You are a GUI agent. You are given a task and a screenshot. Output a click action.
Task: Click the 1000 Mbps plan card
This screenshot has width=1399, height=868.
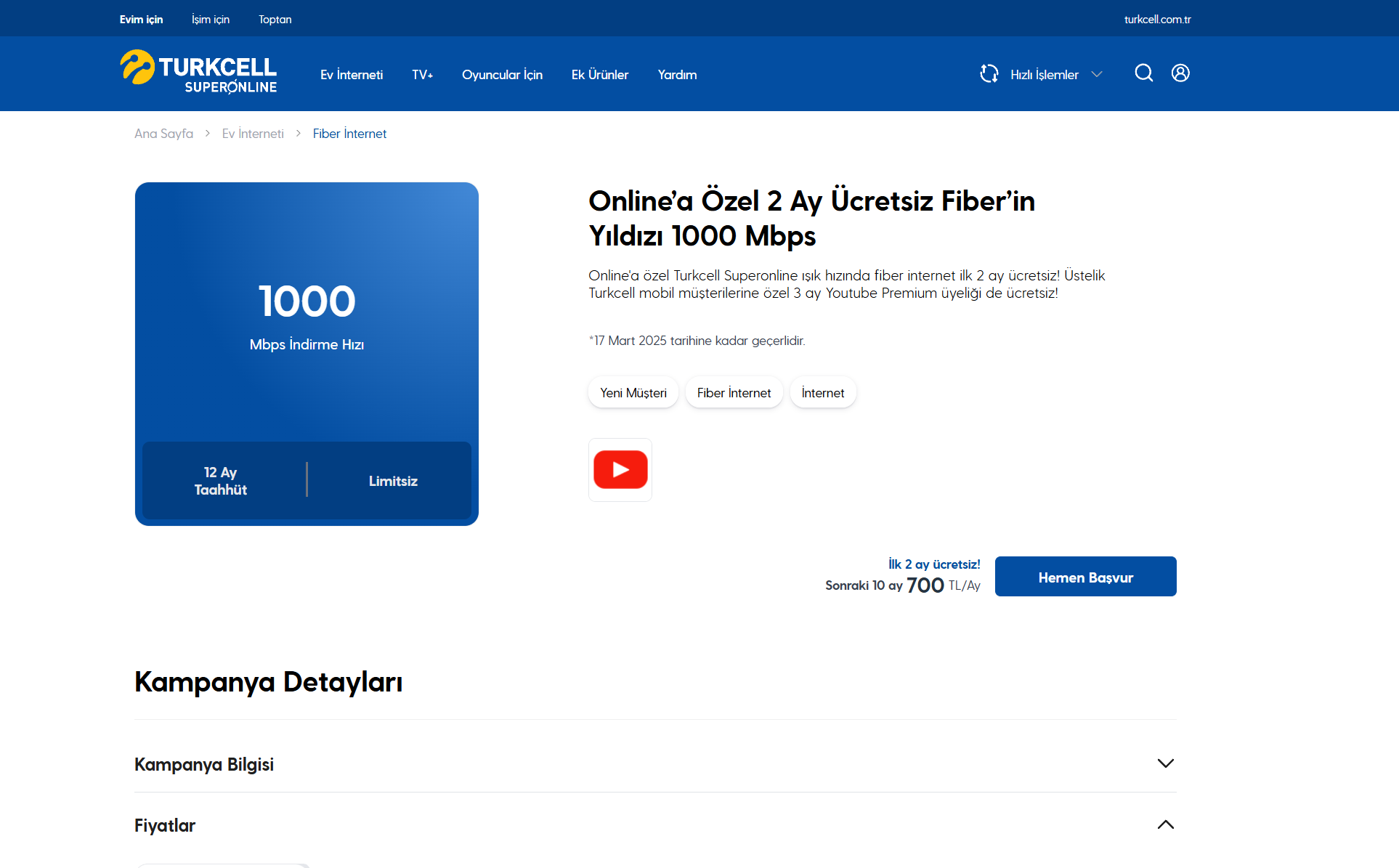pyautogui.click(x=307, y=354)
